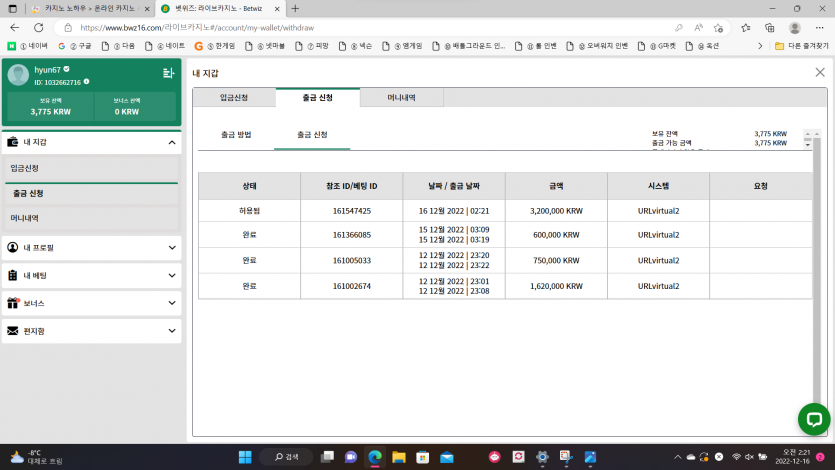Click the hyun67 profile avatar

click(x=18, y=75)
